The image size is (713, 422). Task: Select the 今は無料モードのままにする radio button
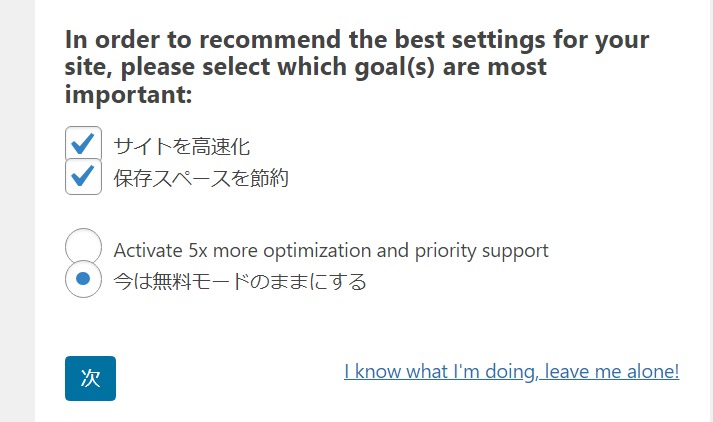(84, 279)
